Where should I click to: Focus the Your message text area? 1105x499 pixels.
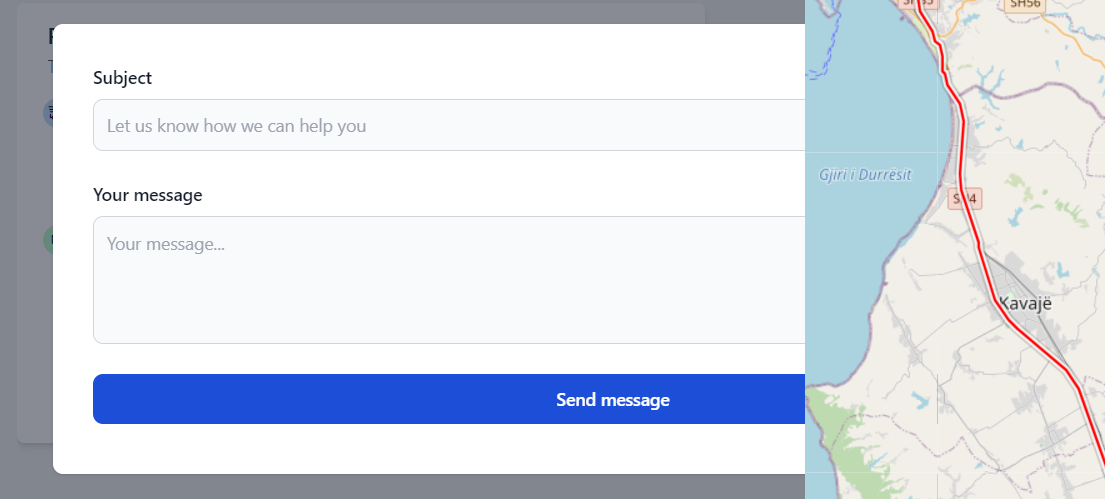pyautogui.click(x=449, y=280)
